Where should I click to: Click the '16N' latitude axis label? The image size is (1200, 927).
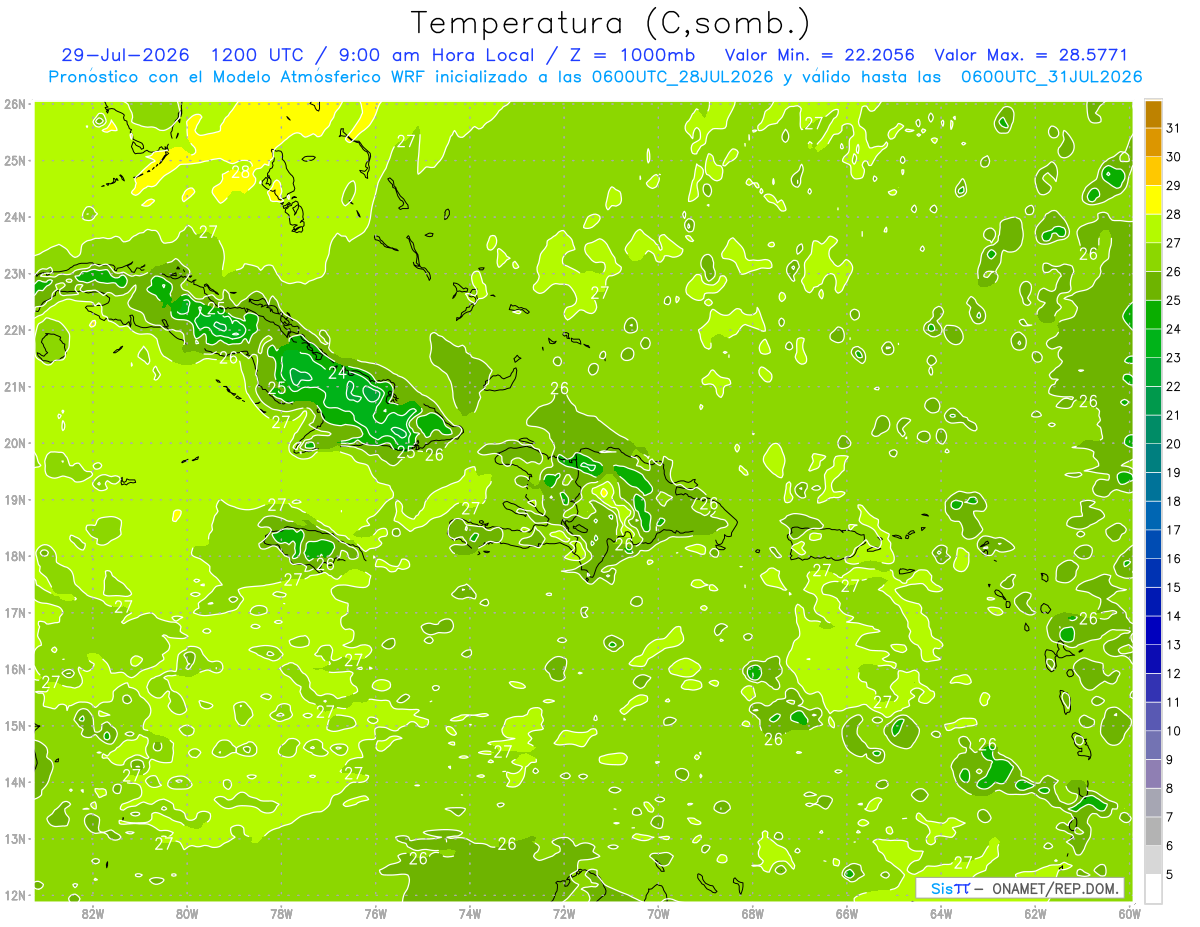(x=15, y=669)
